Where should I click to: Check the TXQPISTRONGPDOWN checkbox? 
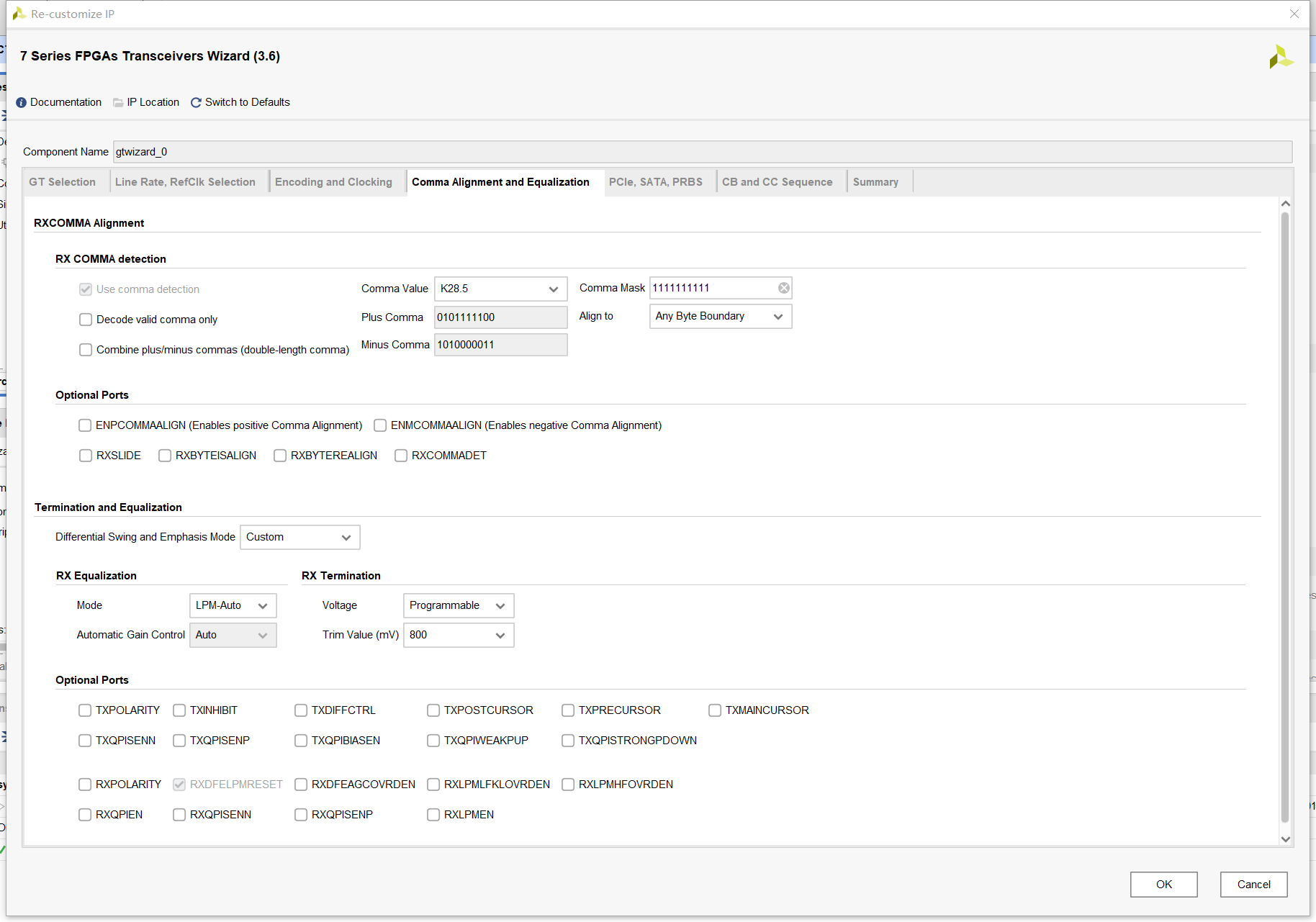(x=568, y=741)
